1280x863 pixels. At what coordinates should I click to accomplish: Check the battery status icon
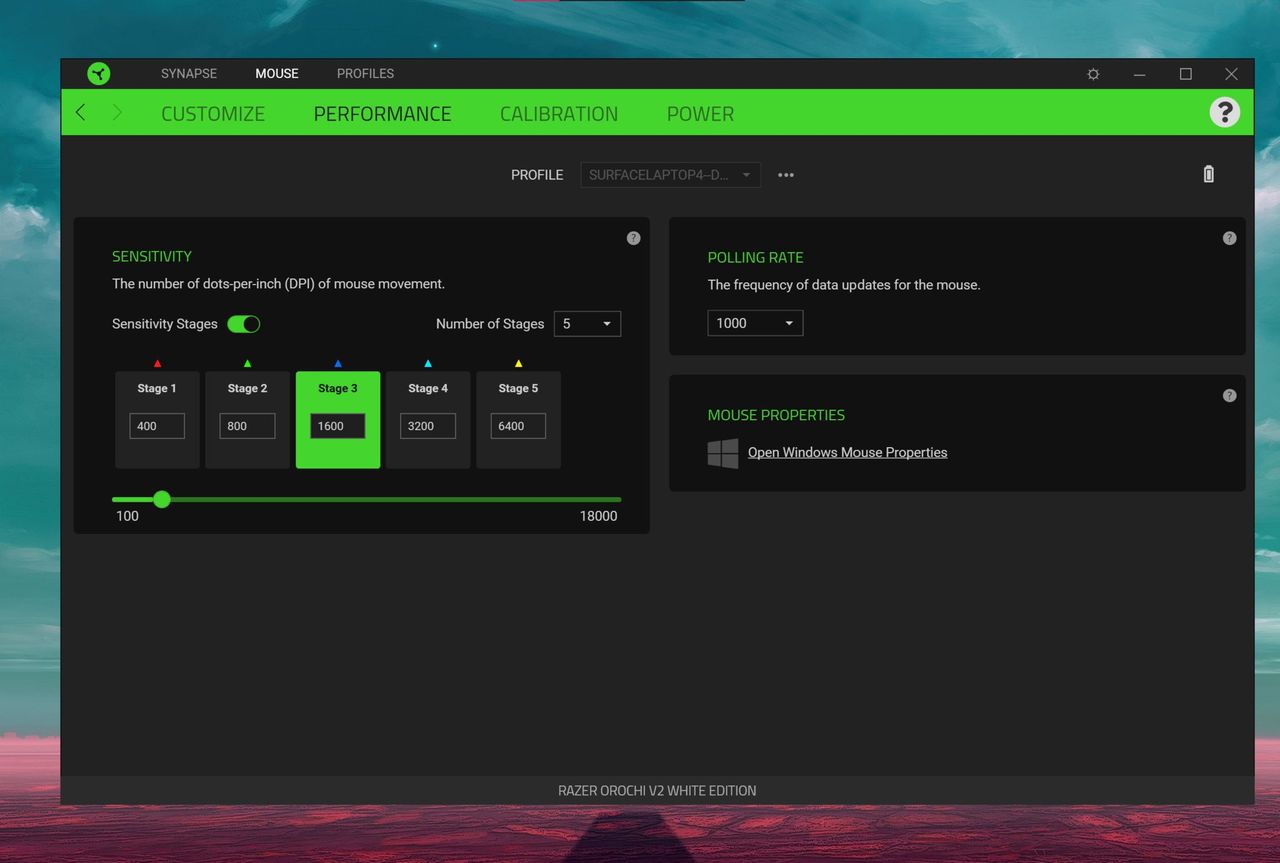click(1209, 174)
